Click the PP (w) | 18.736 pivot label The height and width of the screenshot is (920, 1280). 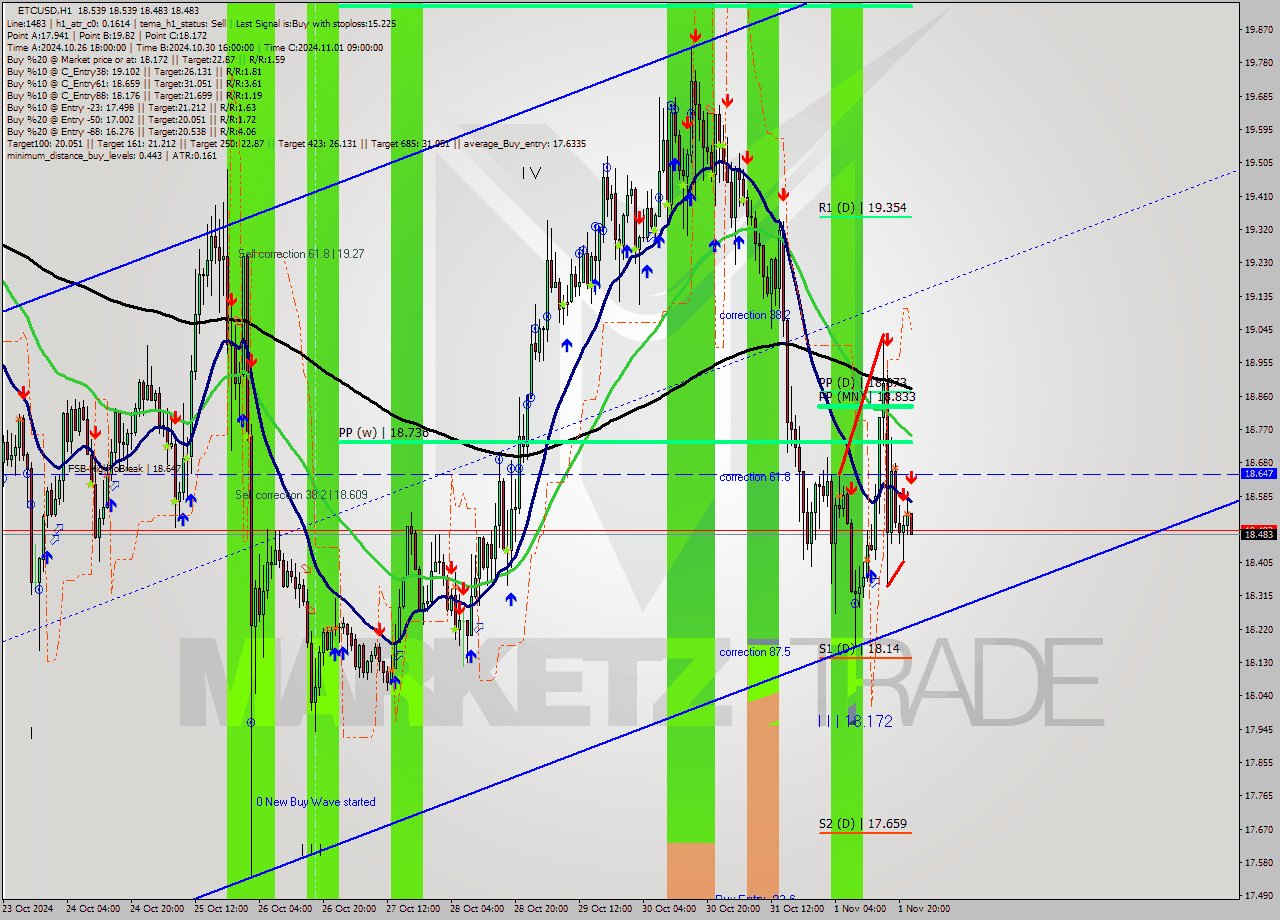383,433
